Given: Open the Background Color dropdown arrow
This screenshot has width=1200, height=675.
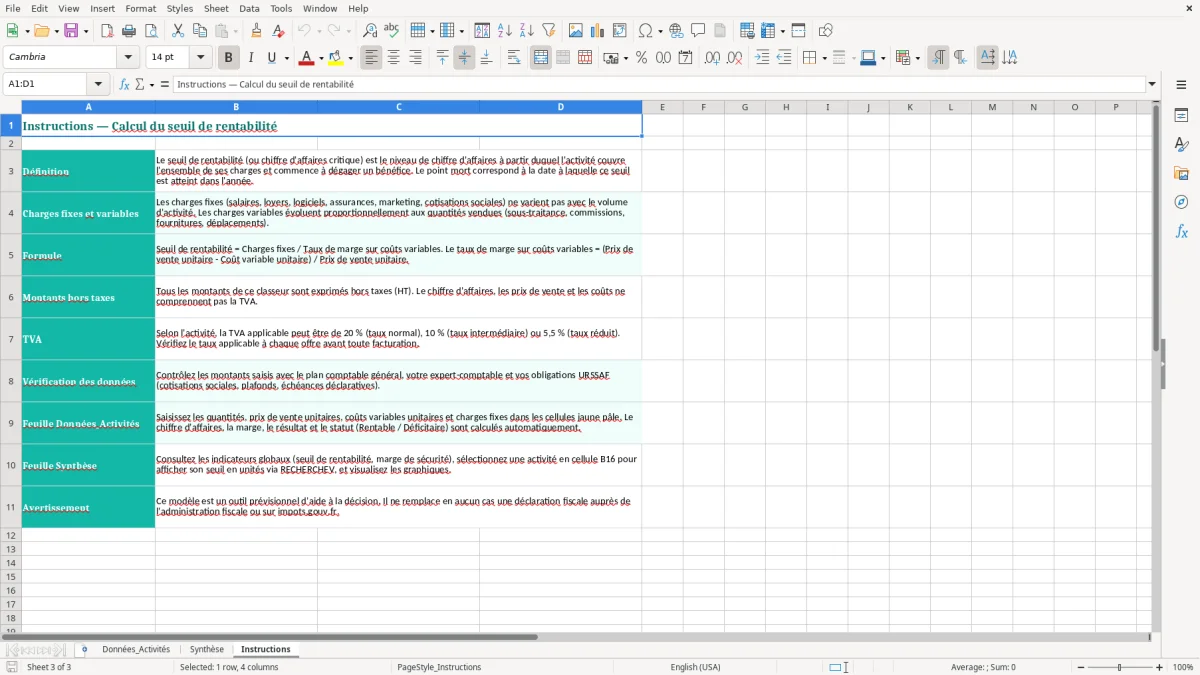Looking at the screenshot, I should pyautogui.click(x=350, y=58).
